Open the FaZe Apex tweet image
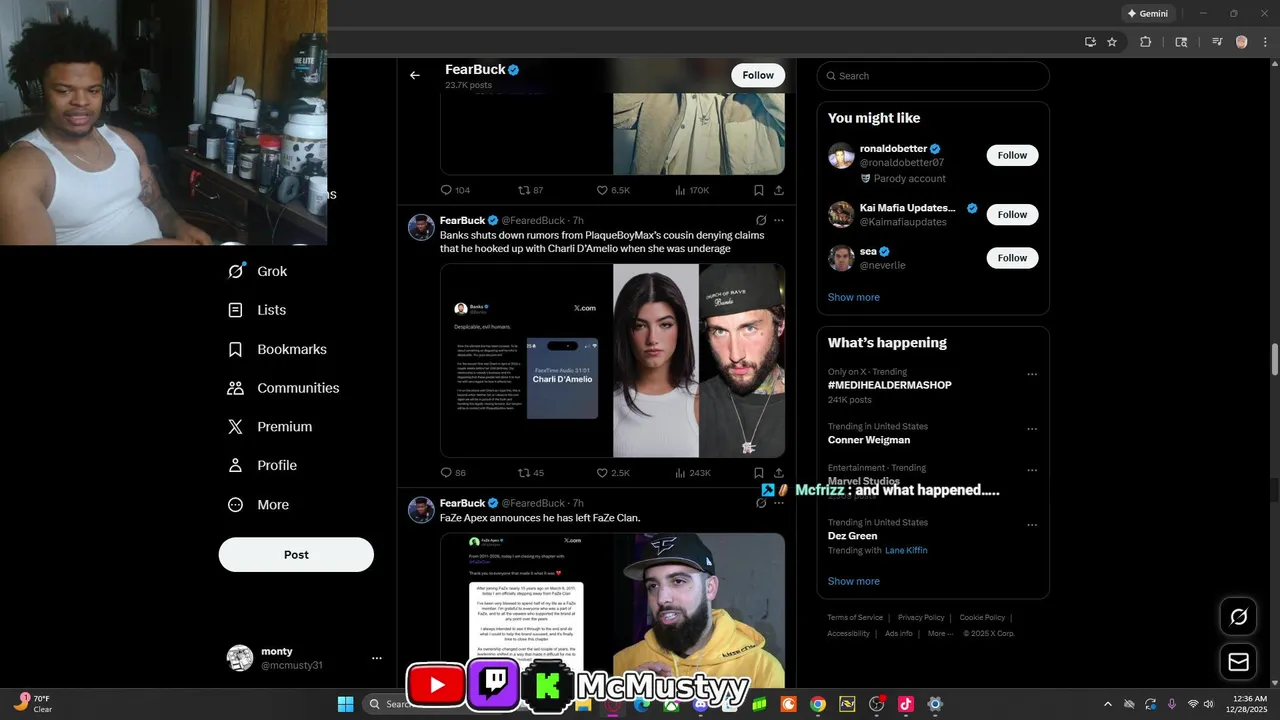 [612, 610]
